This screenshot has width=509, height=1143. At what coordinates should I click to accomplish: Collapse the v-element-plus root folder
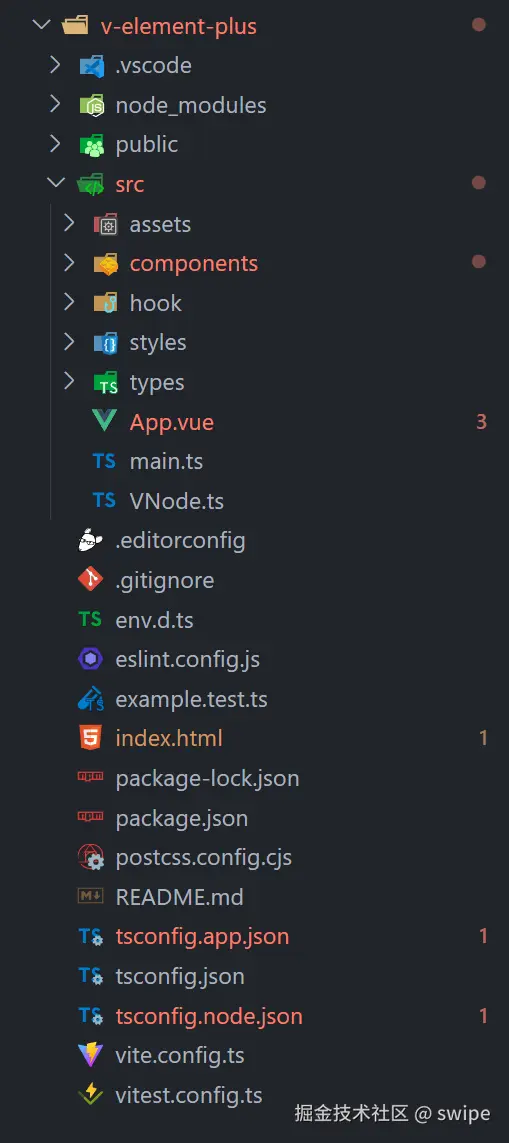[x=42, y=25]
